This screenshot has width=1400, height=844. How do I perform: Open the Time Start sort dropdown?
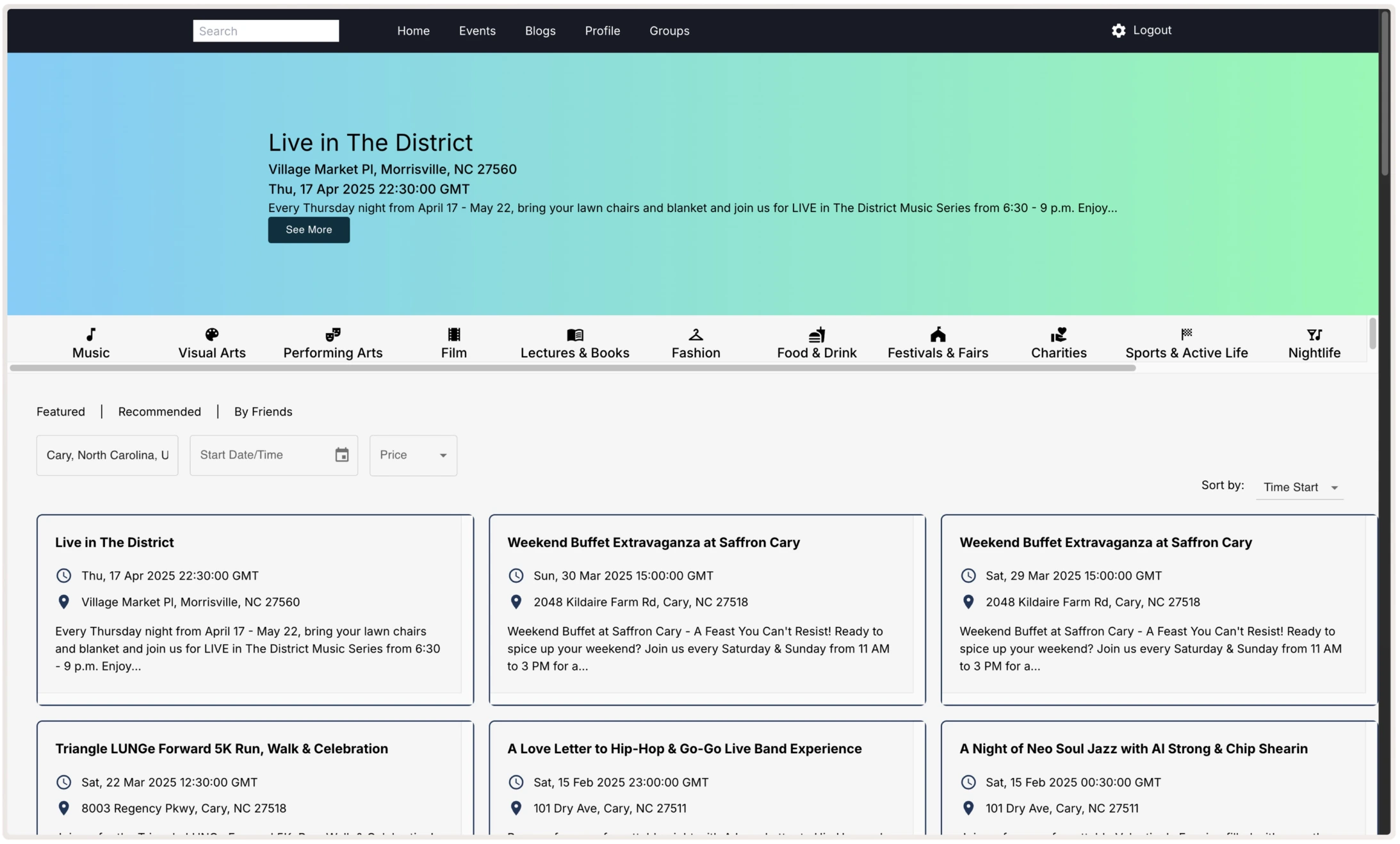[x=1299, y=487]
